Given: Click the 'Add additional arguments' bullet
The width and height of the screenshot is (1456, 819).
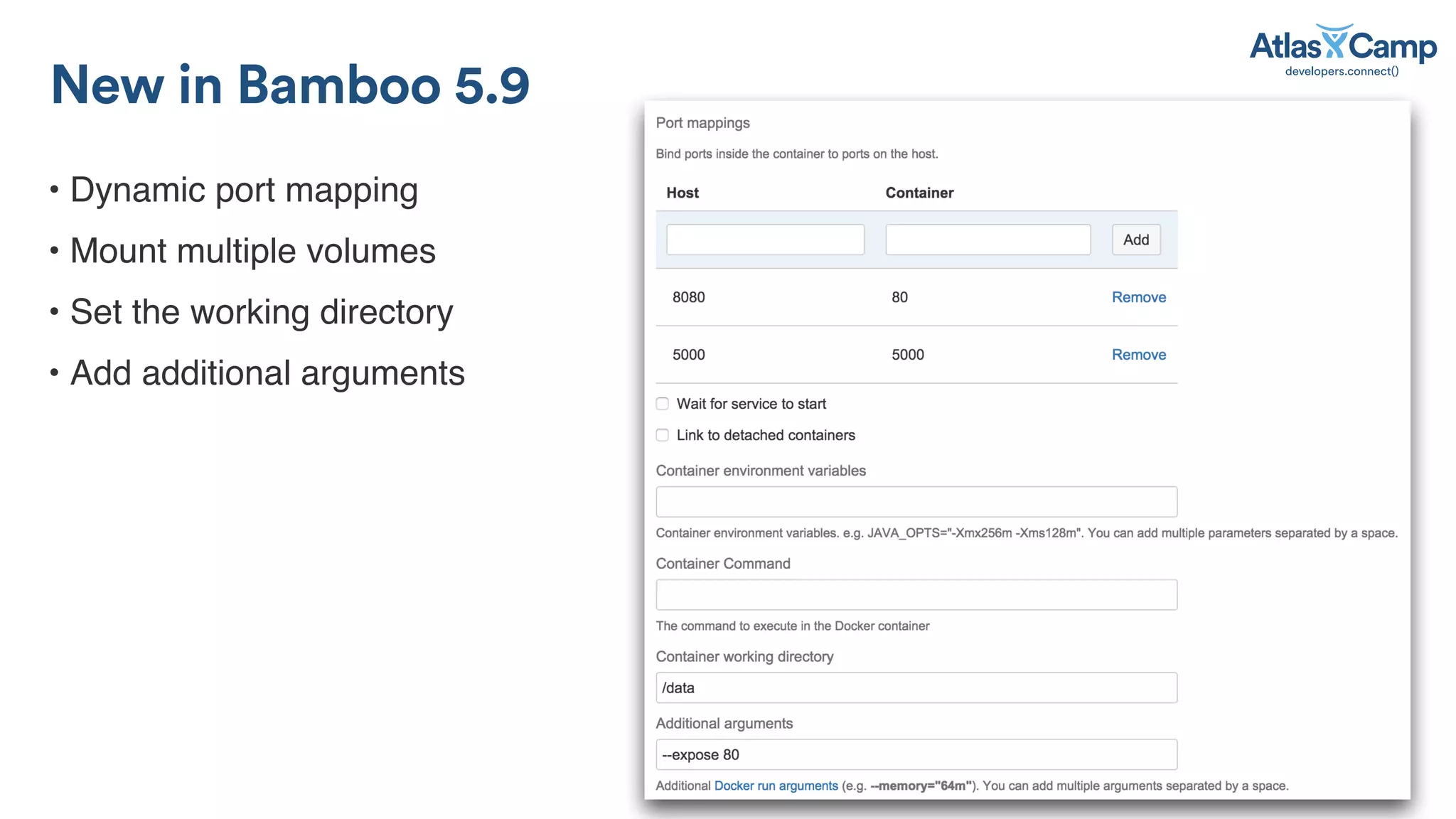Looking at the screenshot, I should (x=267, y=374).
